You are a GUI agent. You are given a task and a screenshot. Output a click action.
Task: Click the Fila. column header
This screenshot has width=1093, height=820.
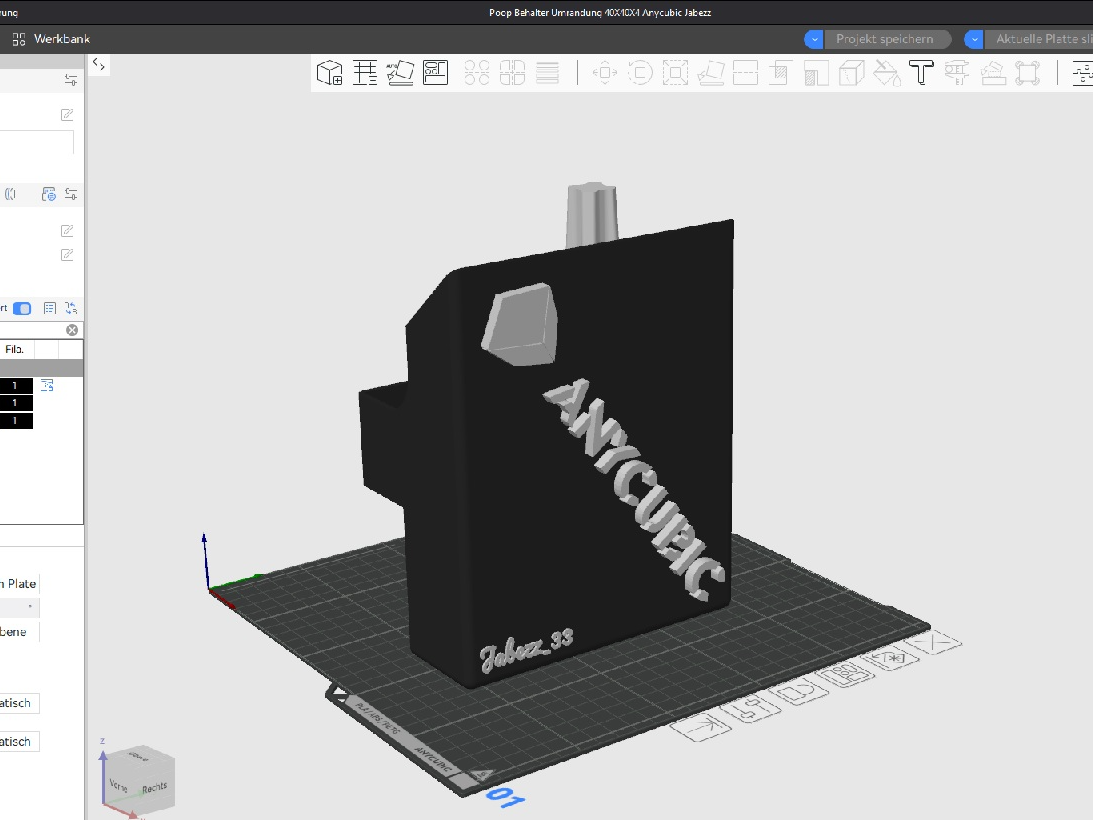pos(15,349)
